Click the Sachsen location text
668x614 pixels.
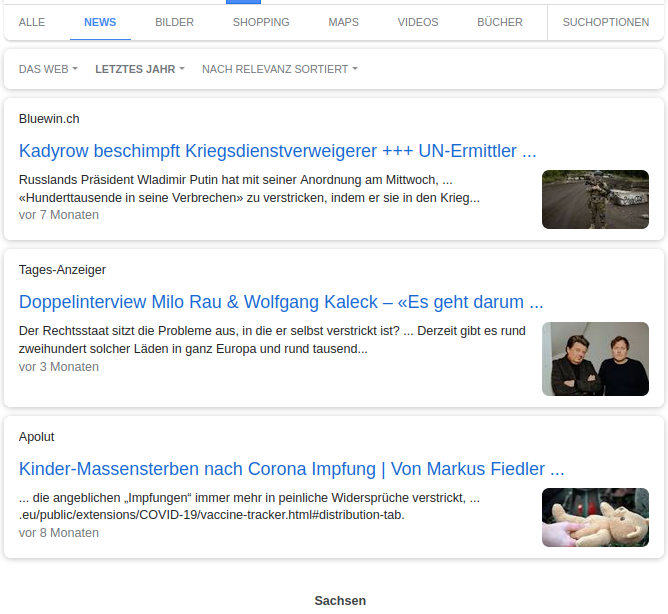tap(340, 601)
